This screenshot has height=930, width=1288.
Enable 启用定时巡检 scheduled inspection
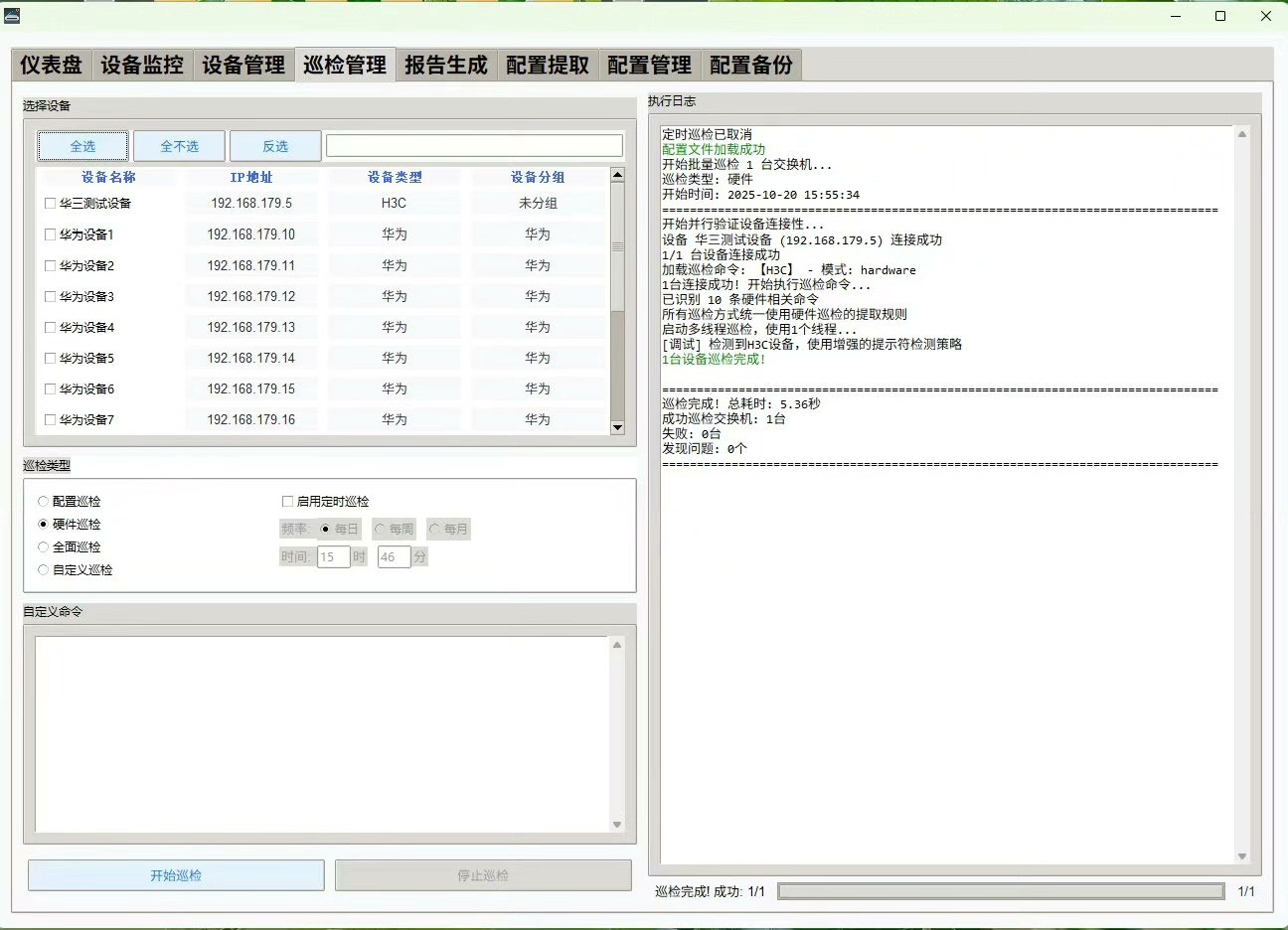pos(288,502)
